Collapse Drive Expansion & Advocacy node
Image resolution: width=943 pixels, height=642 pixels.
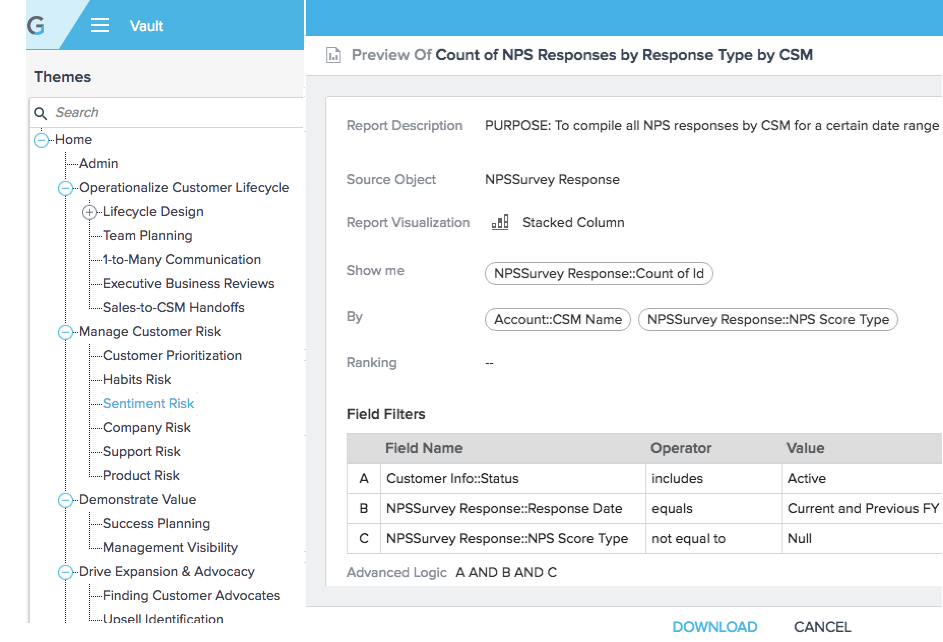coord(66,572)
